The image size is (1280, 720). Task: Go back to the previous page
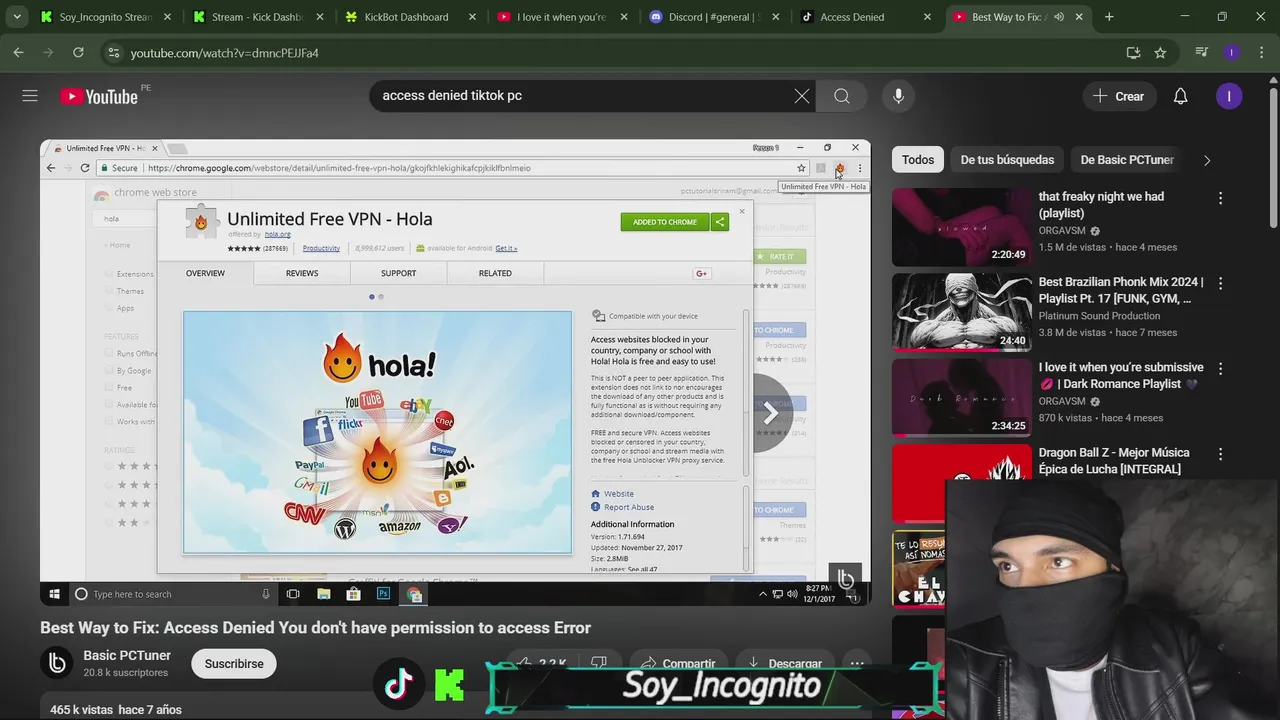click(18, 53)
